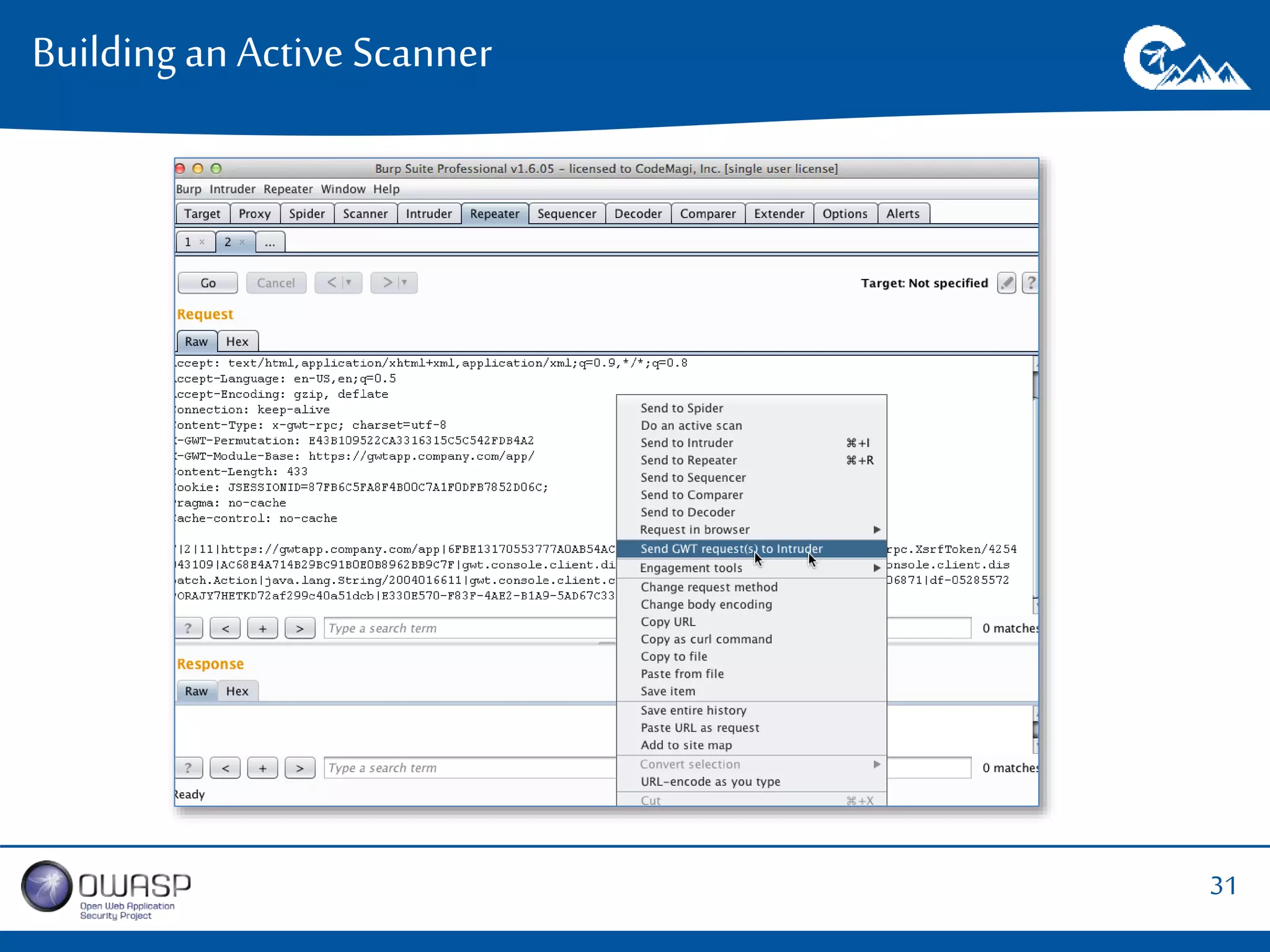Choose Send to Comparer menu entry
1270x952 pixels.
click(x=752, y=495)
